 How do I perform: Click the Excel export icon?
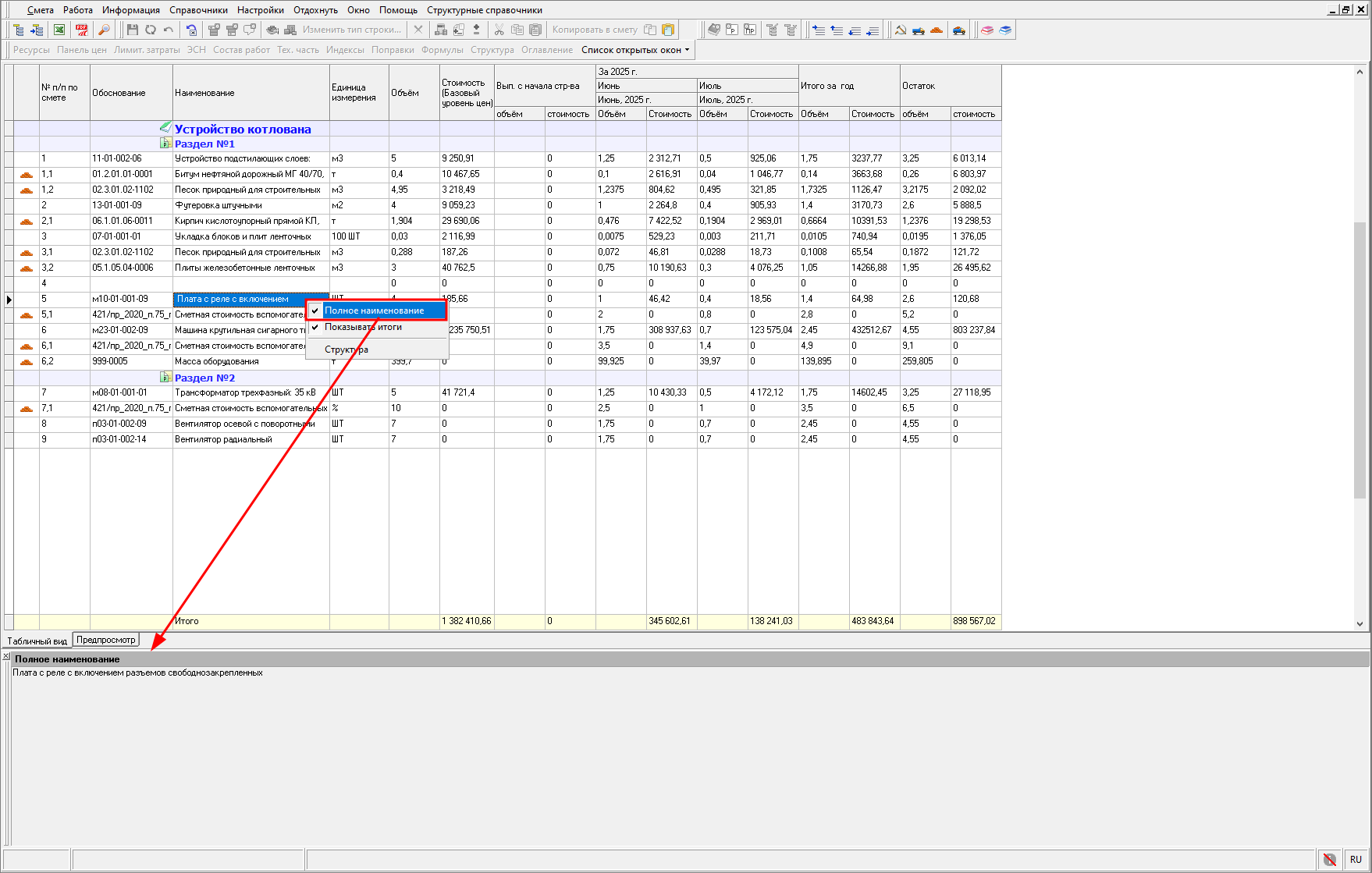(59, 30)
